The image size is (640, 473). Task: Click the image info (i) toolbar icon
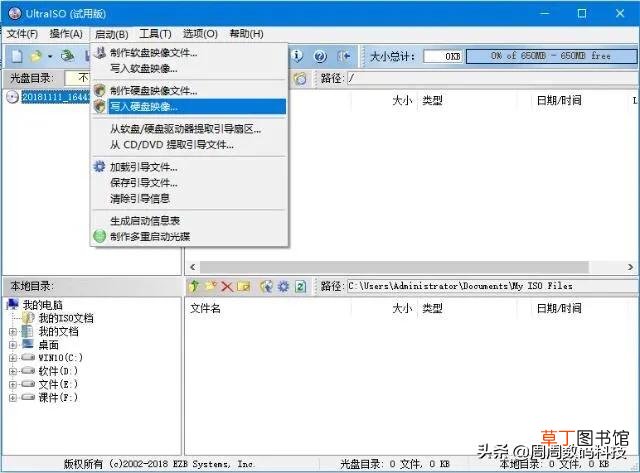pos(297,56)
